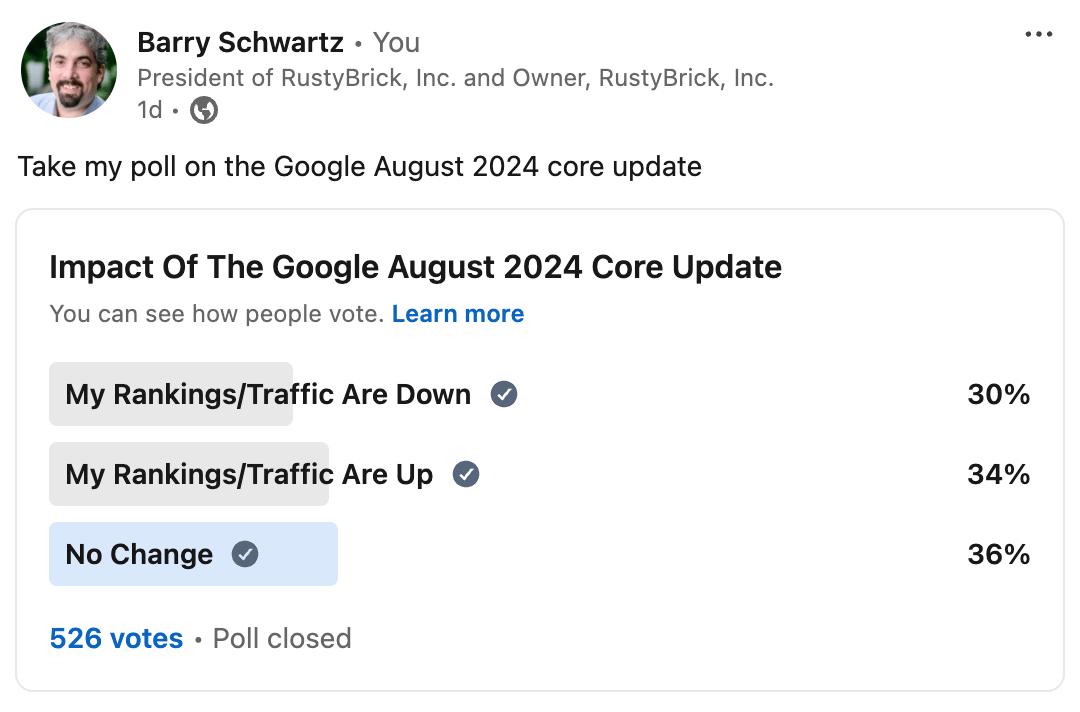
Task: Open the three-dot post options menu
Action: pos(1039,35)
